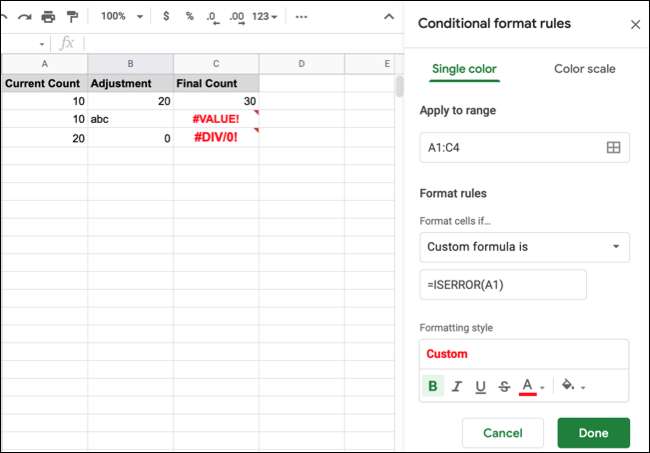Apply italic in formatting style

[x=456, y=386]
